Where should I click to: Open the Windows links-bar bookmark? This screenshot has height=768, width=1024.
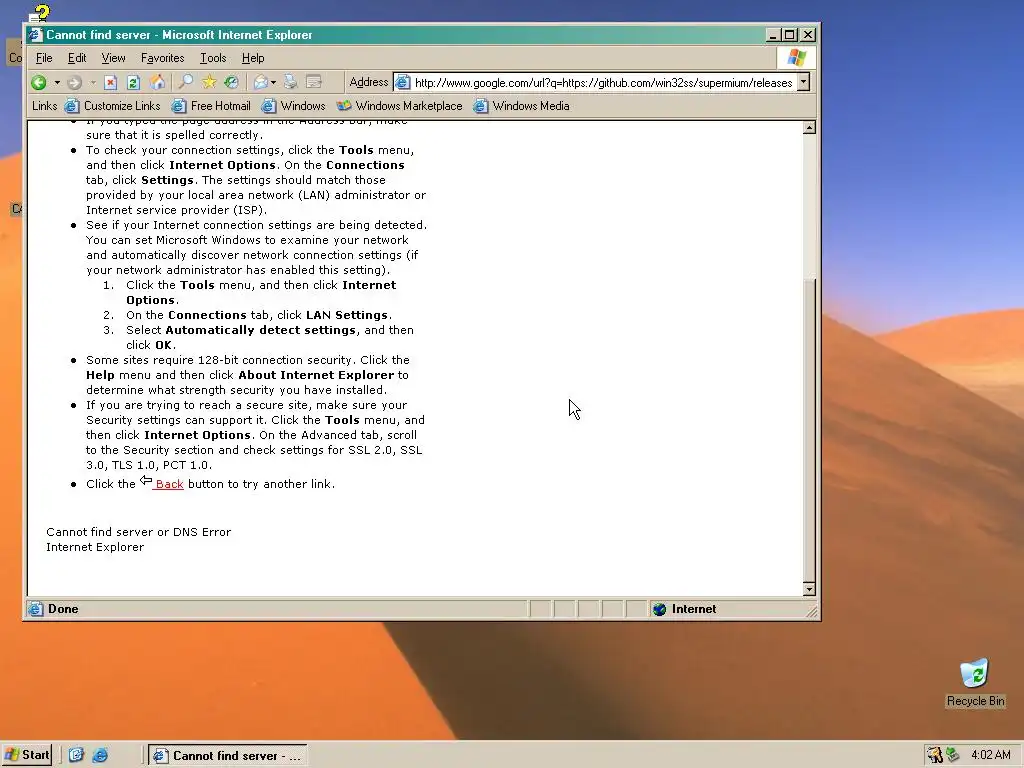pyautogui.click(x=293, y=106)
